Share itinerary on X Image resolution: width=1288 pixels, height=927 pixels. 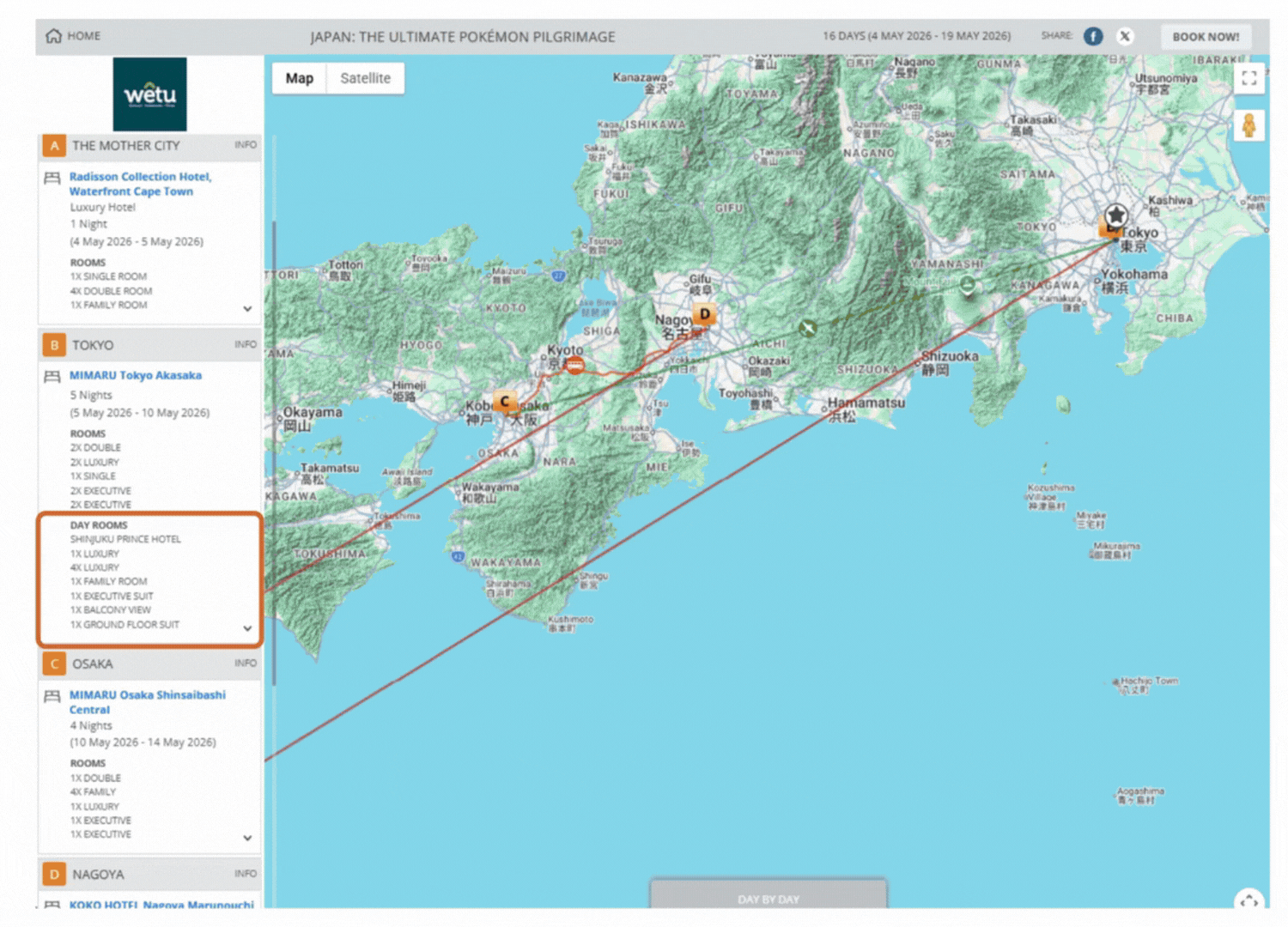tap(1125, 36)
